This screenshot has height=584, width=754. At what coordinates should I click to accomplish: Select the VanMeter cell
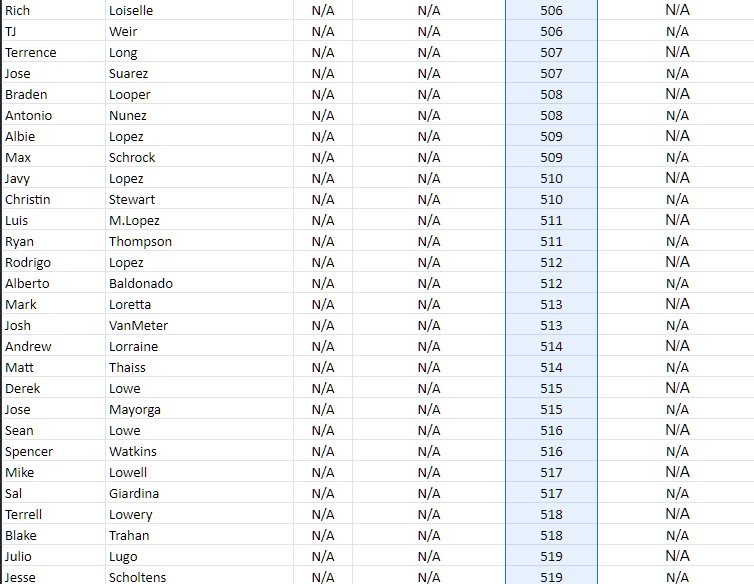click(199, 325)
